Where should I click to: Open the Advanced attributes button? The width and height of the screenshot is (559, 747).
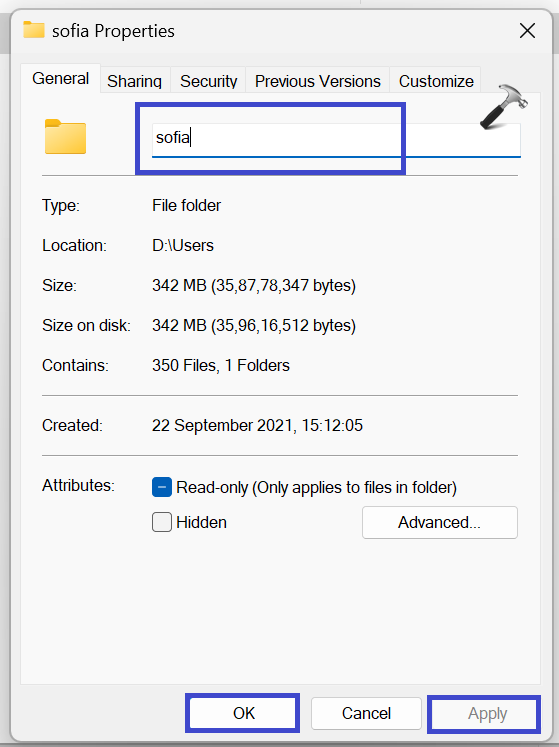tap(439, 523)
